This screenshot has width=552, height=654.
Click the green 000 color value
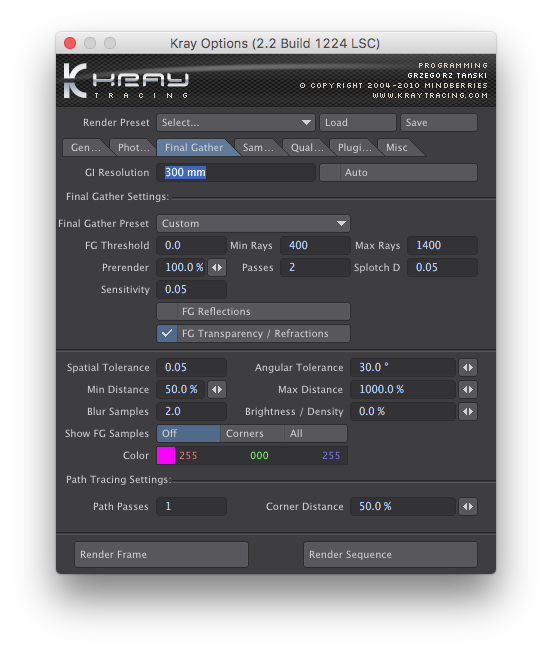pyautogui.click(x=259, y=455)
